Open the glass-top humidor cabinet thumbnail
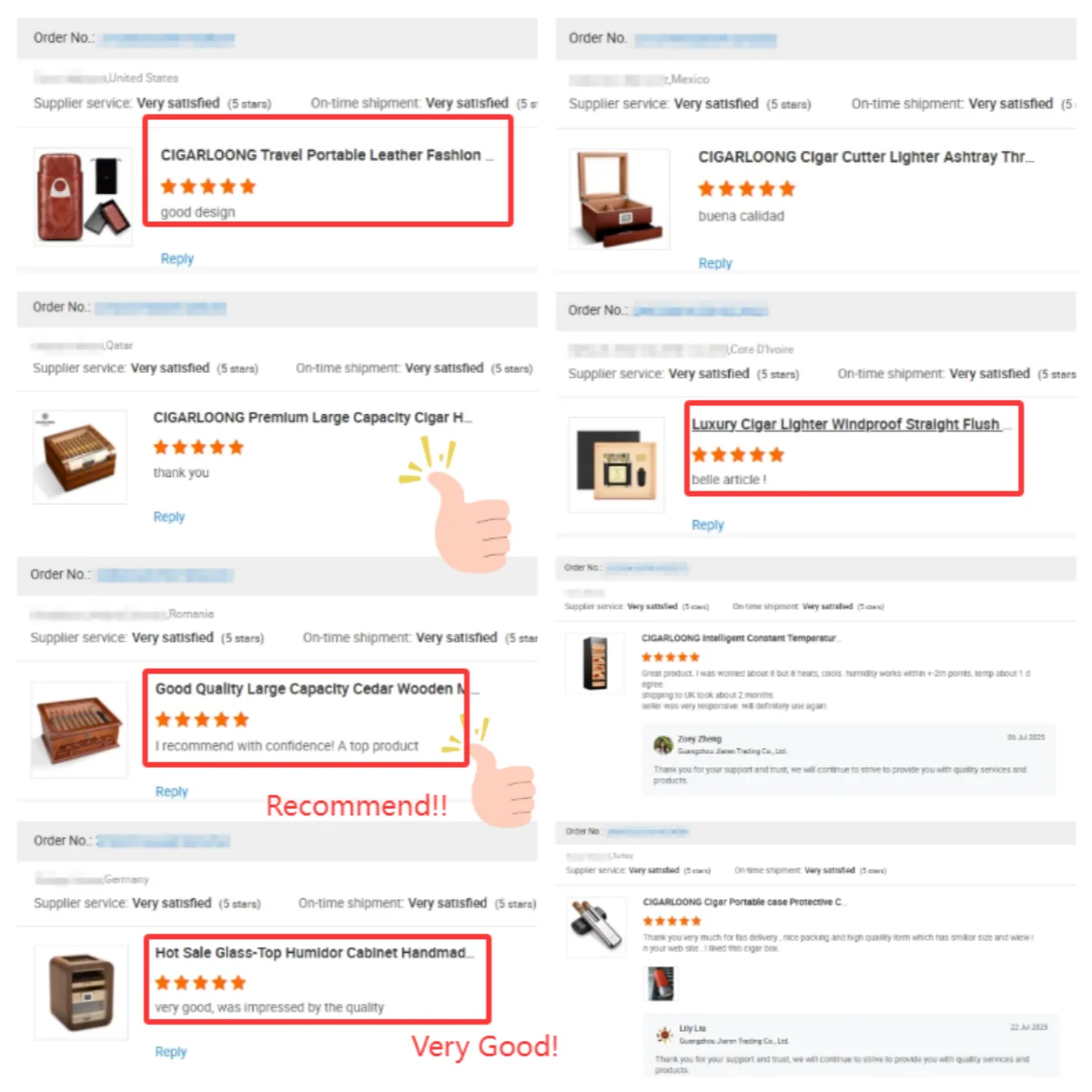The height and width of the screenshot is (1092, 1092). pos(81,992)
